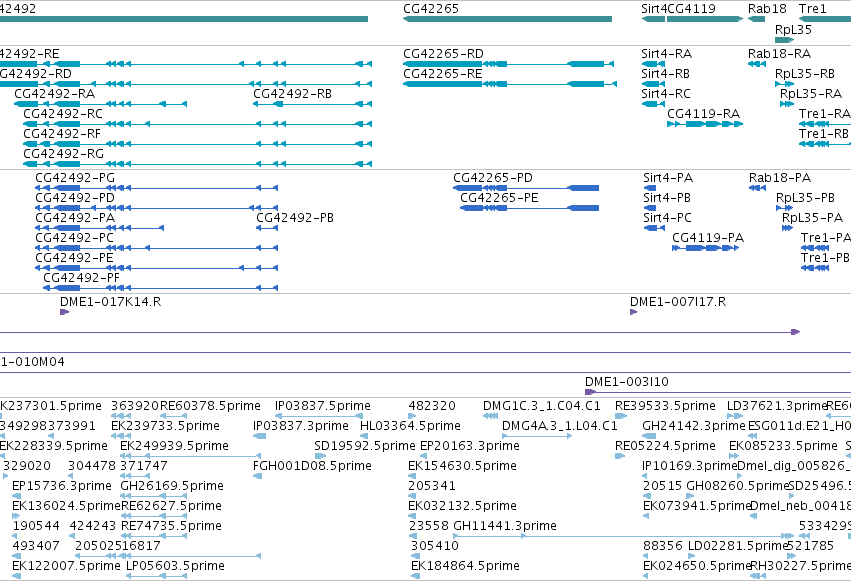Click cDNA DMG1C.3_1.C04.C1
This screenshot has height=581, width=851.
[x=490, y=416]
